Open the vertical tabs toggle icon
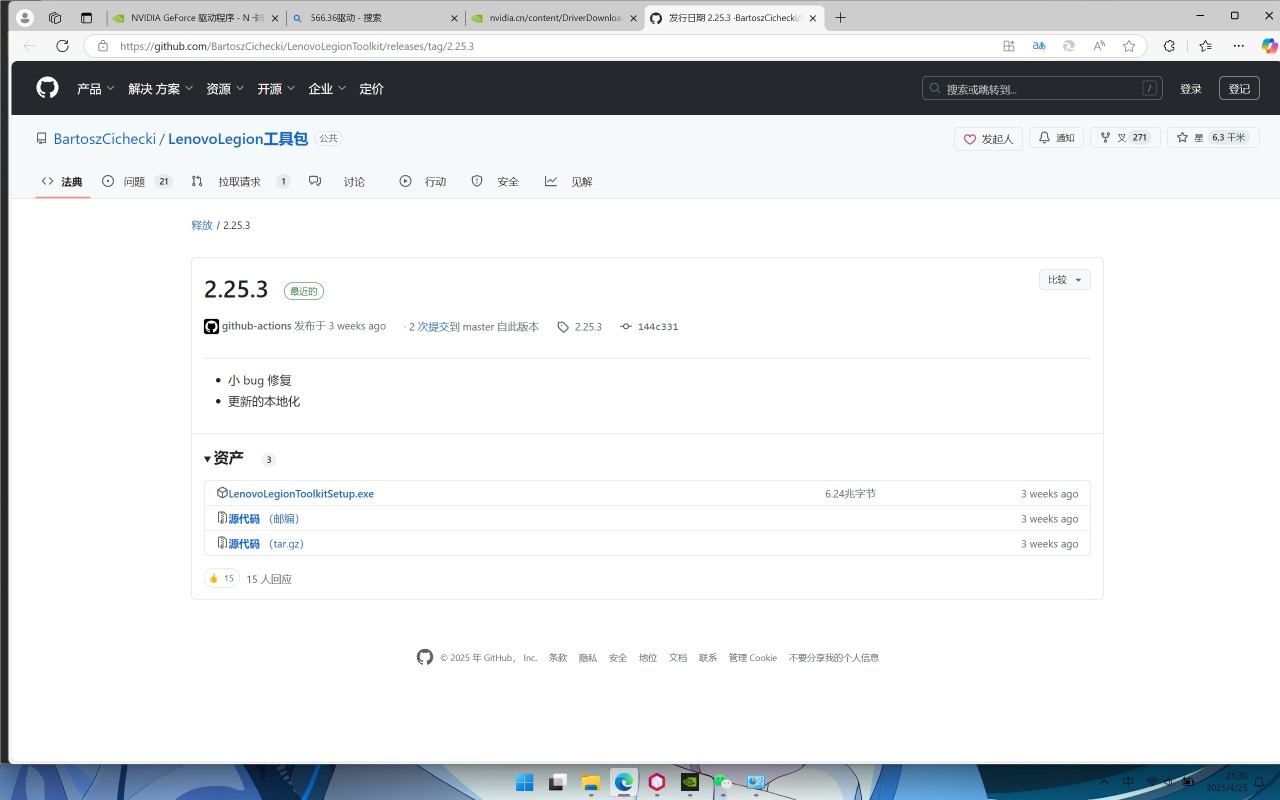This screenshot has width=1280, height=800. (x=86, y=18)
